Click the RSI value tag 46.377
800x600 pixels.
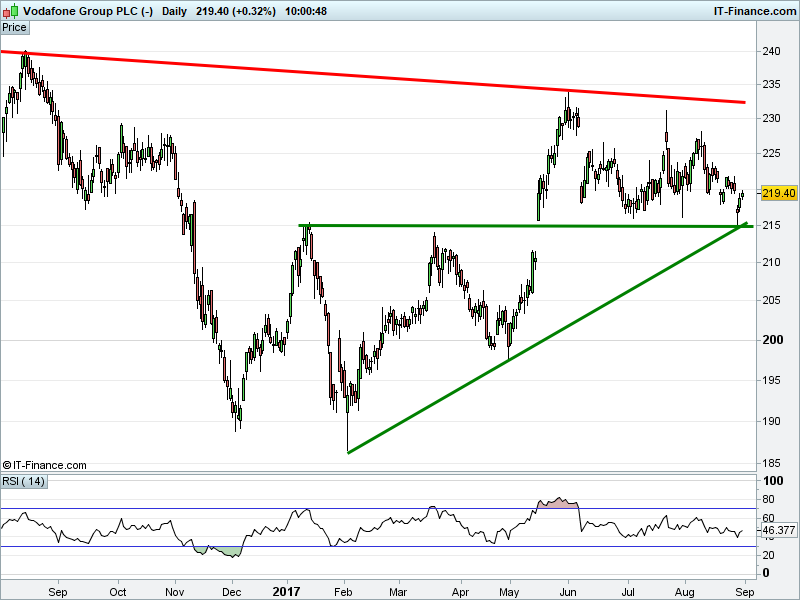point(778,531)
